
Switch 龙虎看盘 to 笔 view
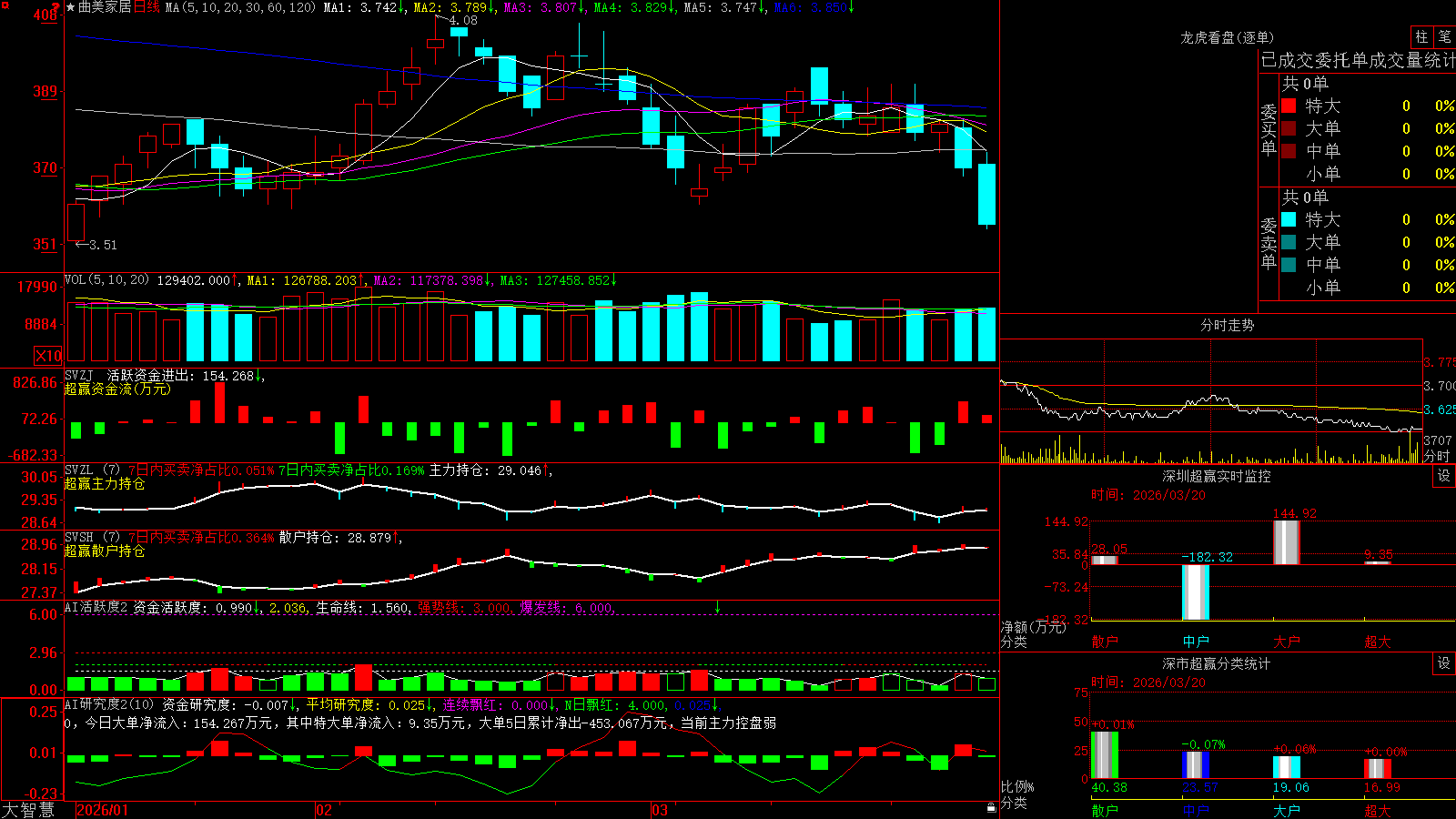tap(1444, 36)
